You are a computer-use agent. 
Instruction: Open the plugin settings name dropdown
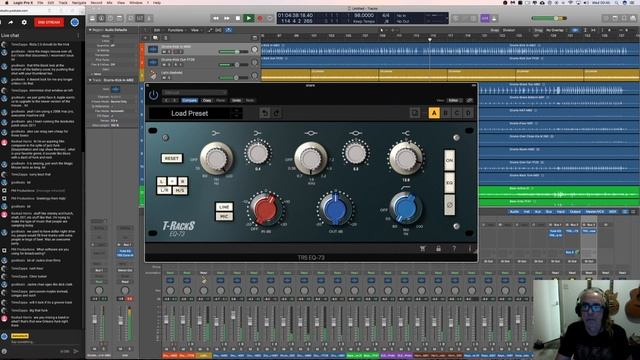[x=194, y=92]
